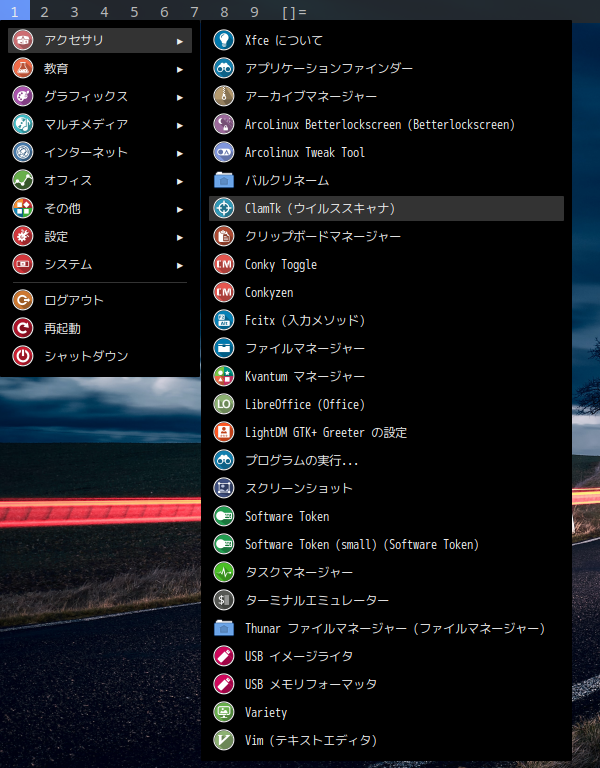Image resolution: width=600 pixels, height=768 pixels.
Task: Click the Conky Toggle icon
Action: coord(224,264)
